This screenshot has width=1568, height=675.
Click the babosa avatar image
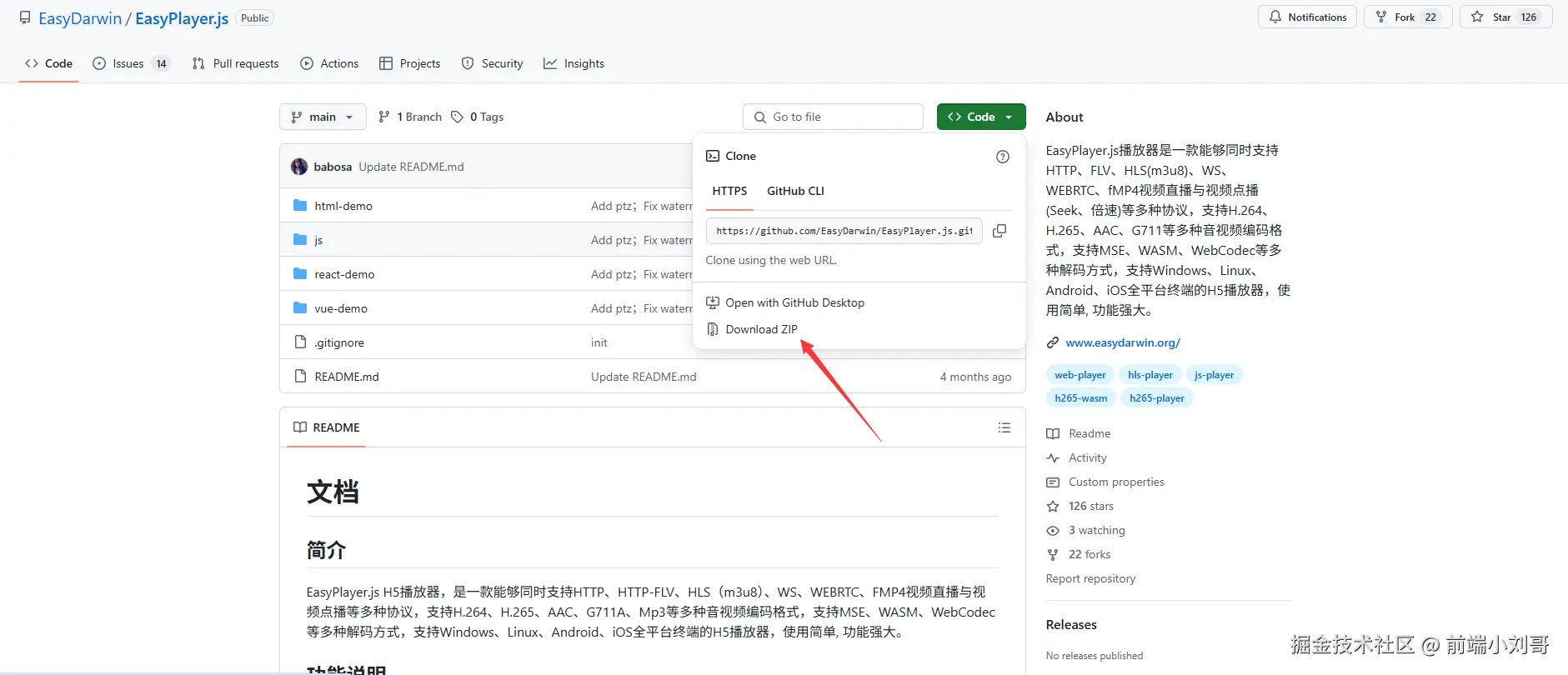click(x=299, y=167)
